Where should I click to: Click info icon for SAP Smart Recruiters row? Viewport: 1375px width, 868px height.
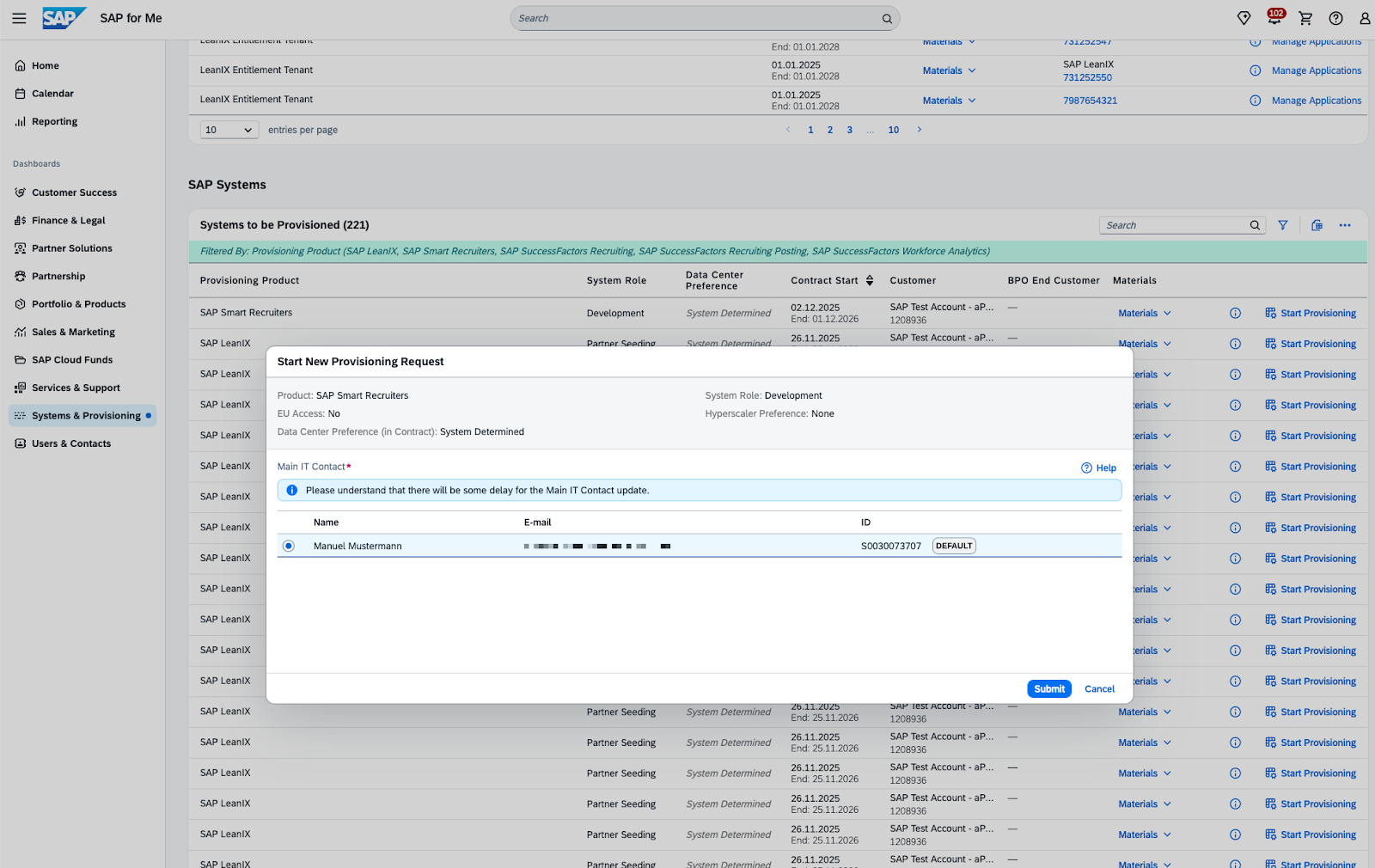pos(1235,314)
